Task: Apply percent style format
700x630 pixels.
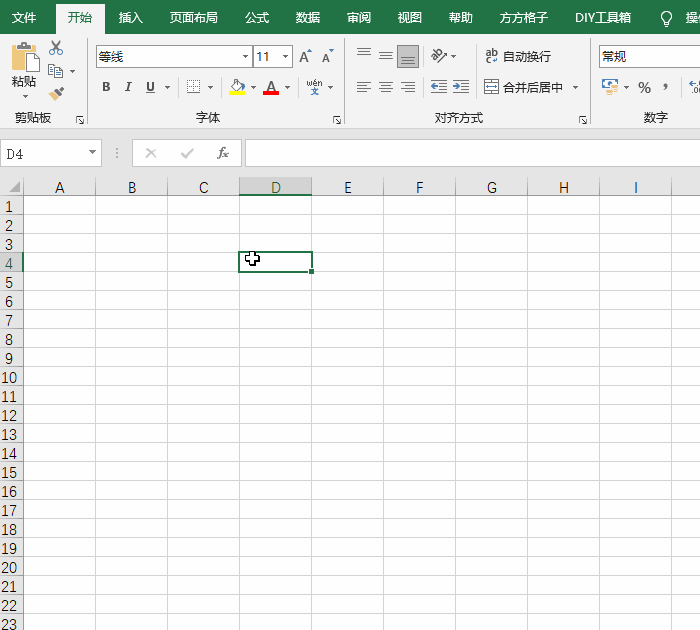Action: (644, 87)
